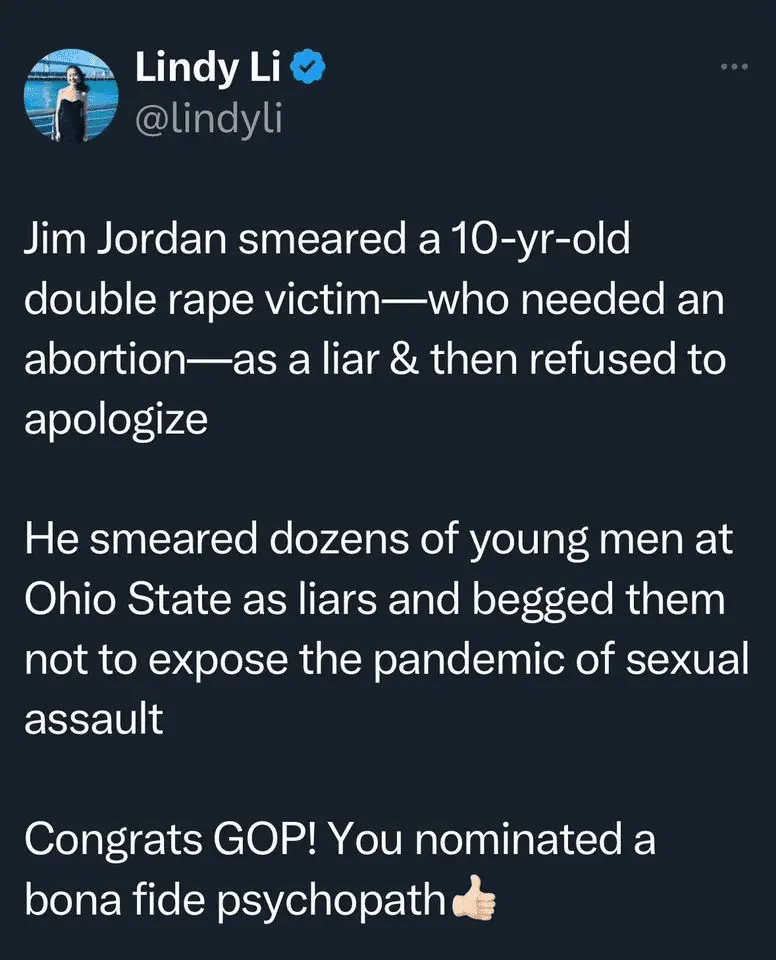
Task: Open the three-dot more options menu
Action: tap(734, 67)
